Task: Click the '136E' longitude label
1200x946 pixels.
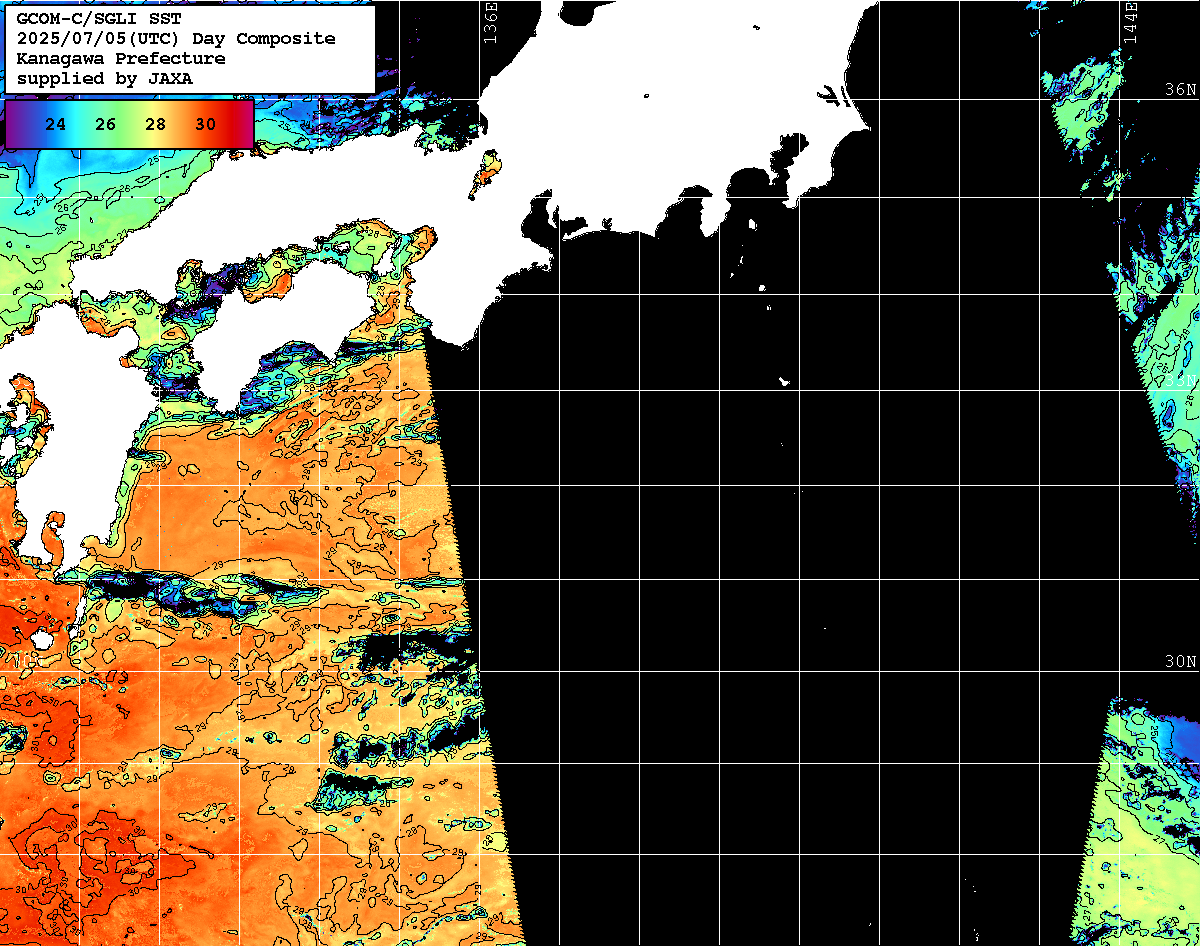Action: click(490, 22)
